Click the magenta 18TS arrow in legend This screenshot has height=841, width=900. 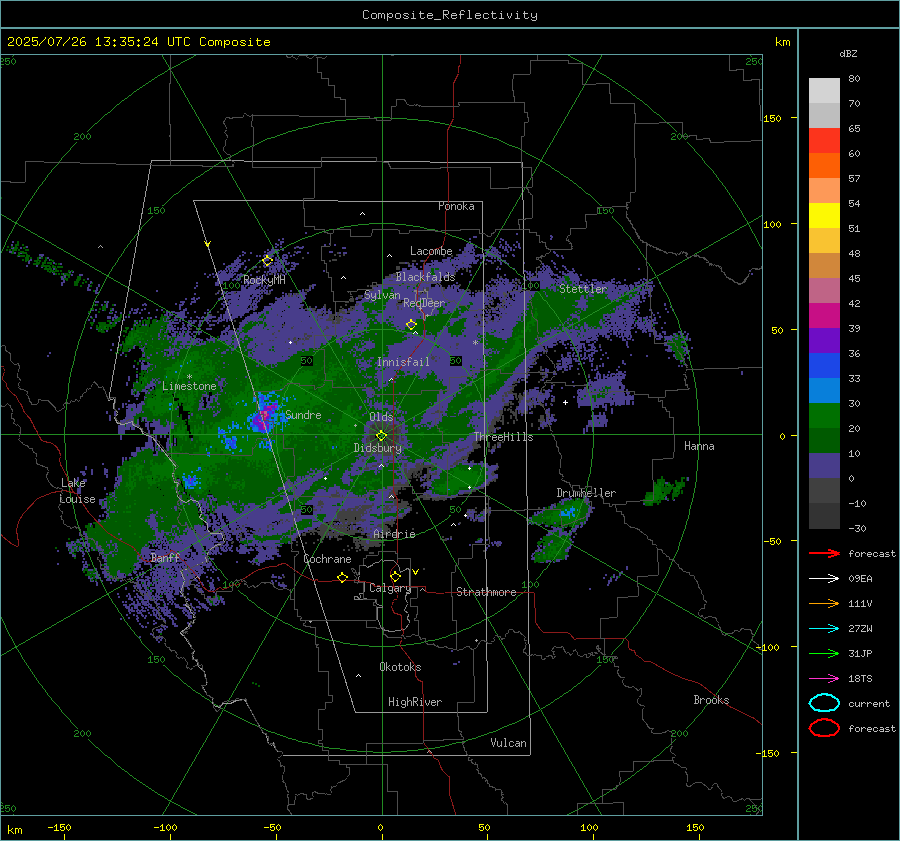click(824, 678)
